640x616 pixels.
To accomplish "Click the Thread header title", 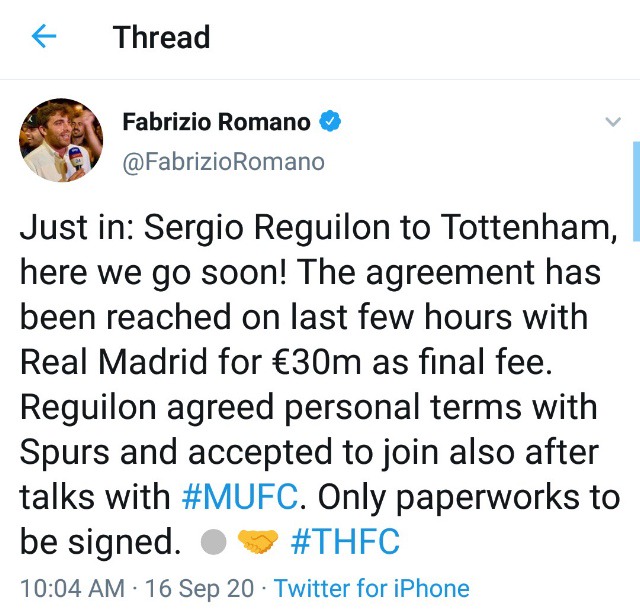I will (161, 38).
